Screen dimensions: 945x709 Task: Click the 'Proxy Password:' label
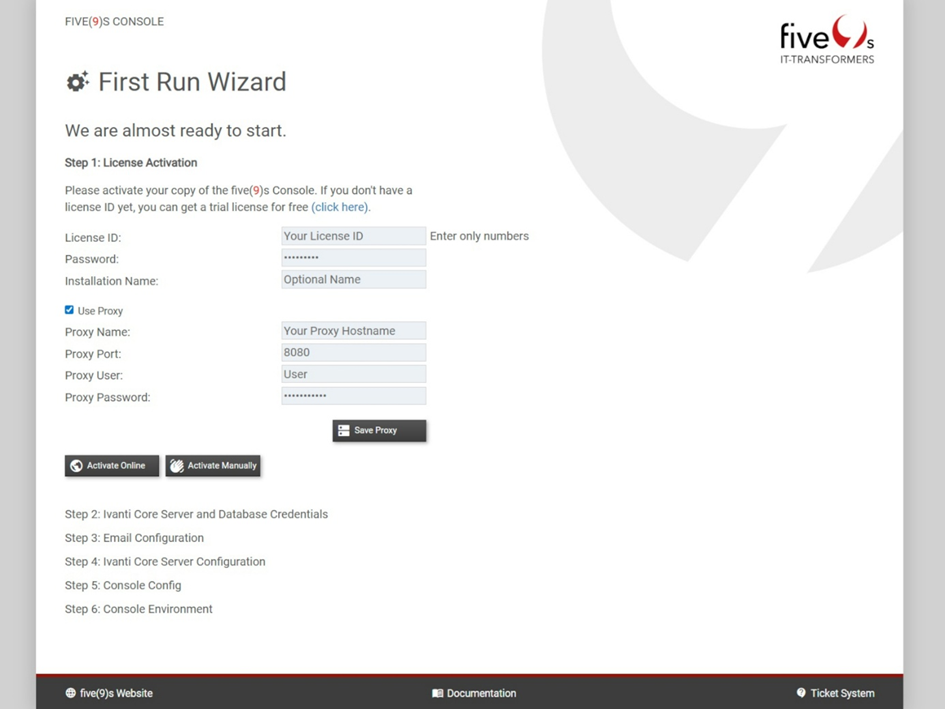108,397
